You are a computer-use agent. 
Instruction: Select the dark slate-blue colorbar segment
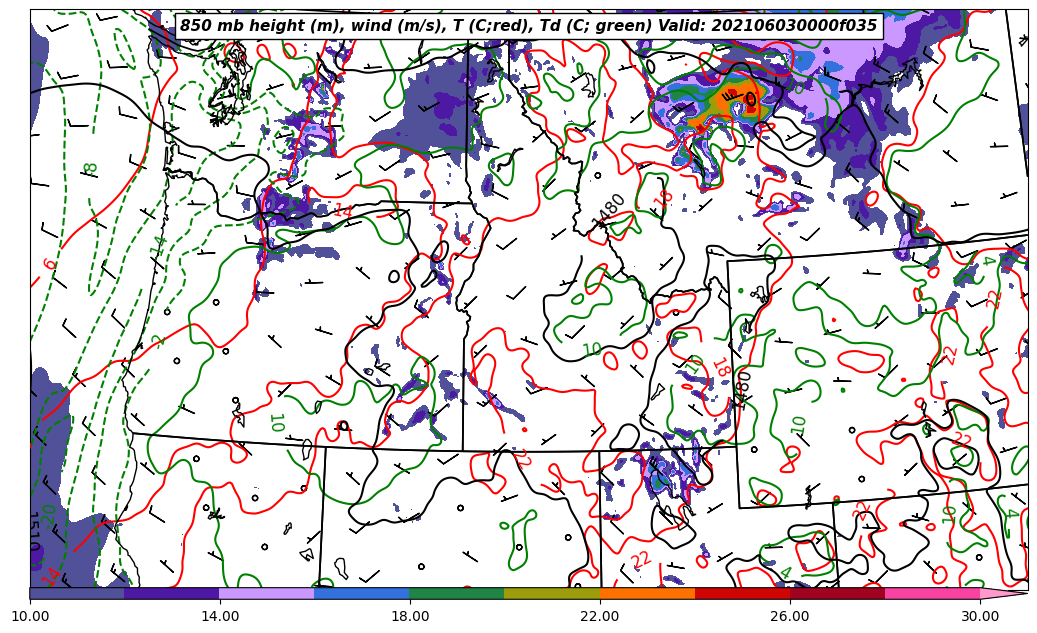point(77,593)
